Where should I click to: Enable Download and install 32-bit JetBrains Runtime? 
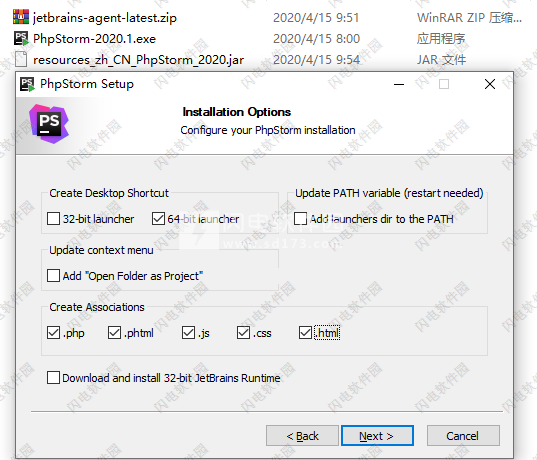click(x=53, y=377)
